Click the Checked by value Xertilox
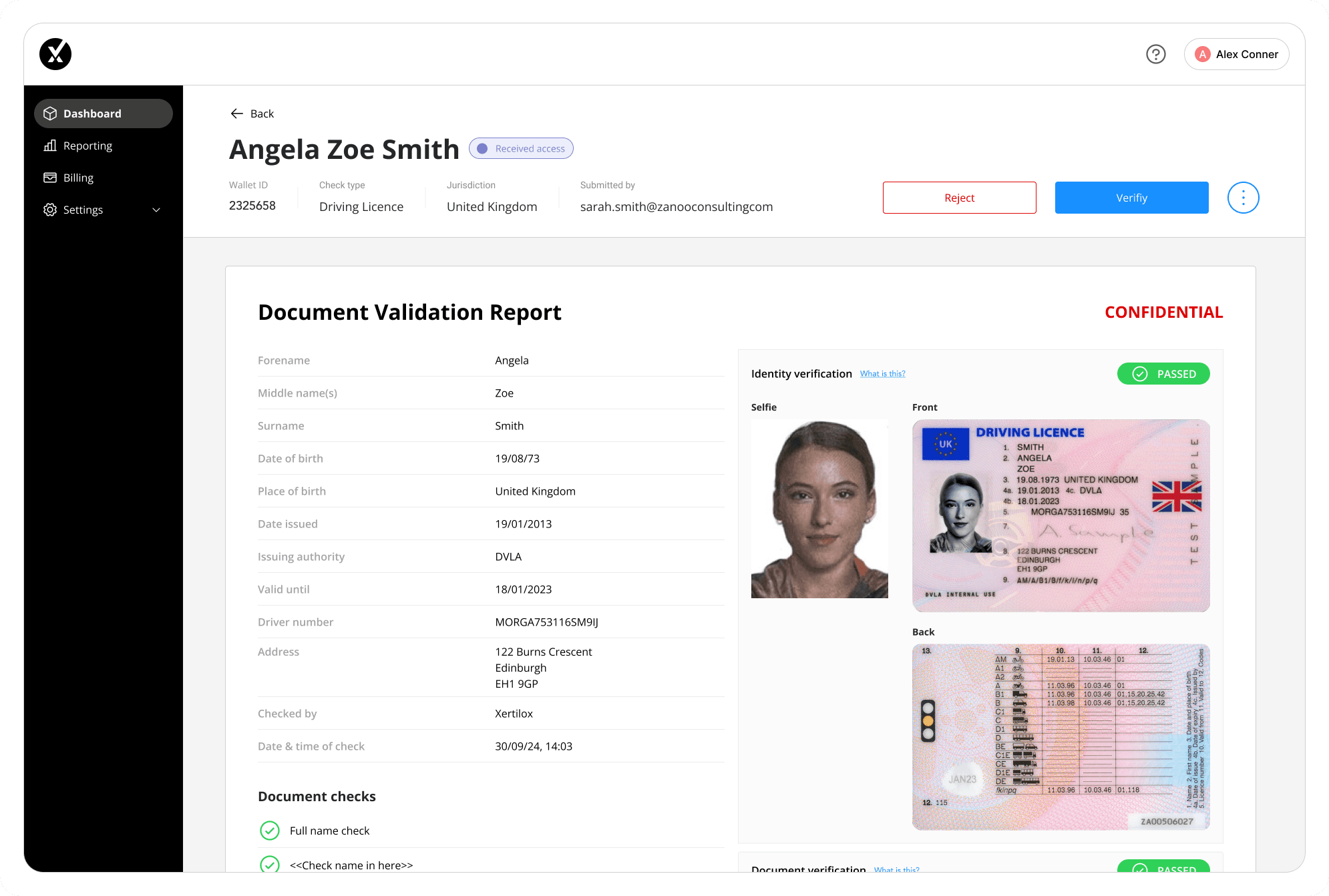This screenshot has height=896, width=1329. tap(514, 714)
